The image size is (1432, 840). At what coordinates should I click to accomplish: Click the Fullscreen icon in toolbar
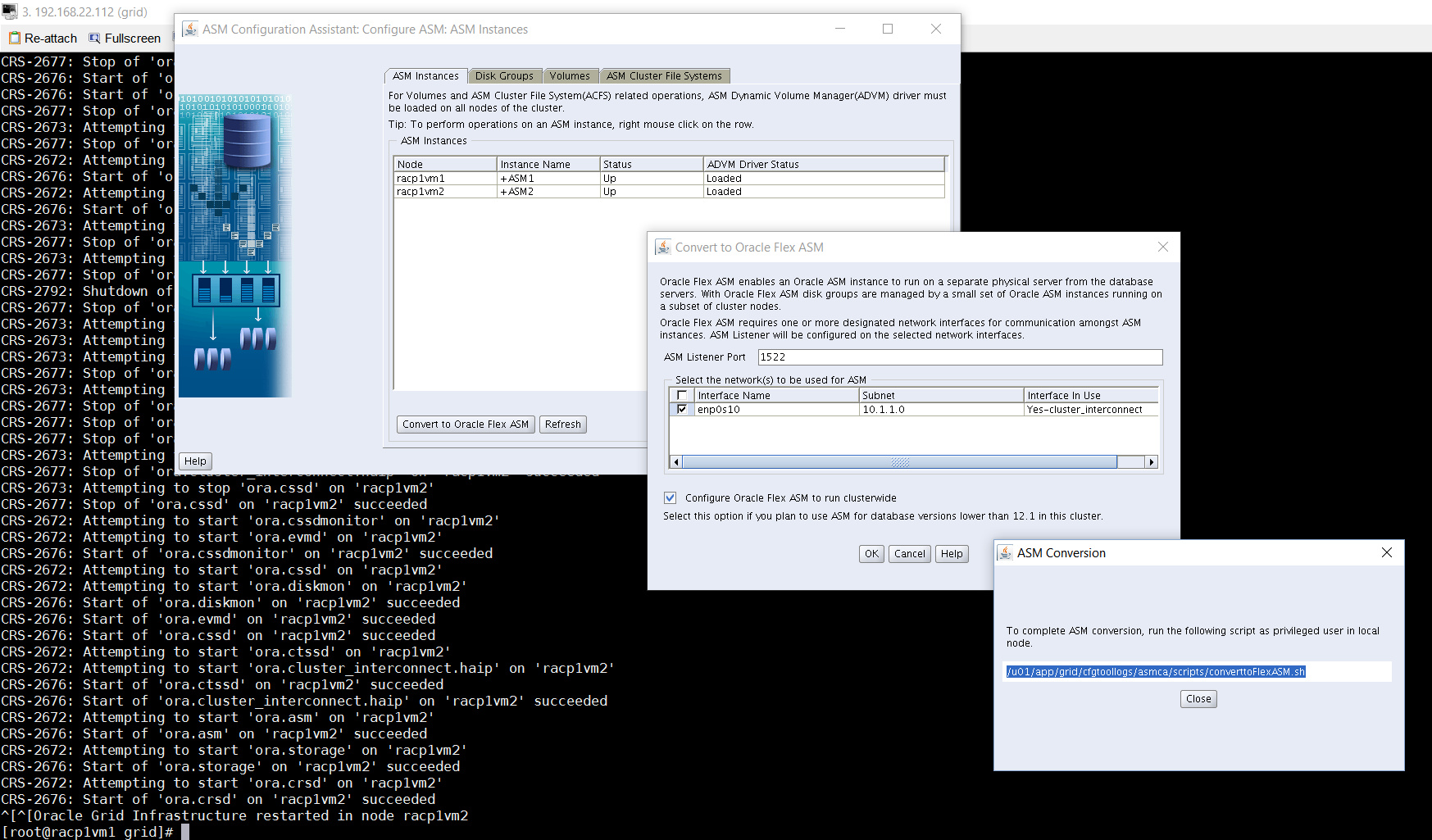(94, 39)
